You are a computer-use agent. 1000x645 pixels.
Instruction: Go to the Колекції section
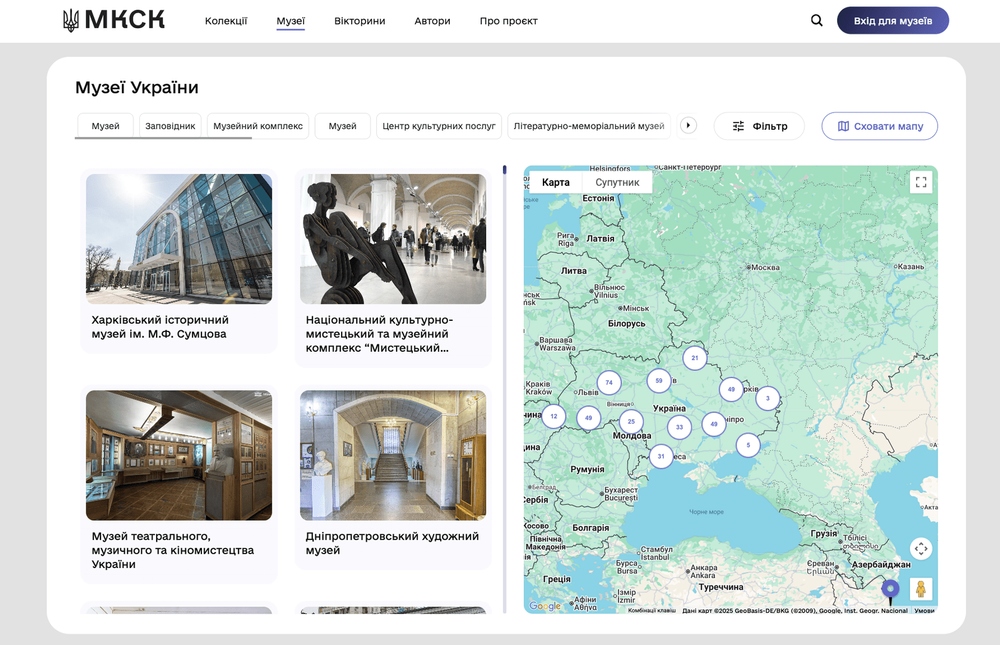[226, 21]
